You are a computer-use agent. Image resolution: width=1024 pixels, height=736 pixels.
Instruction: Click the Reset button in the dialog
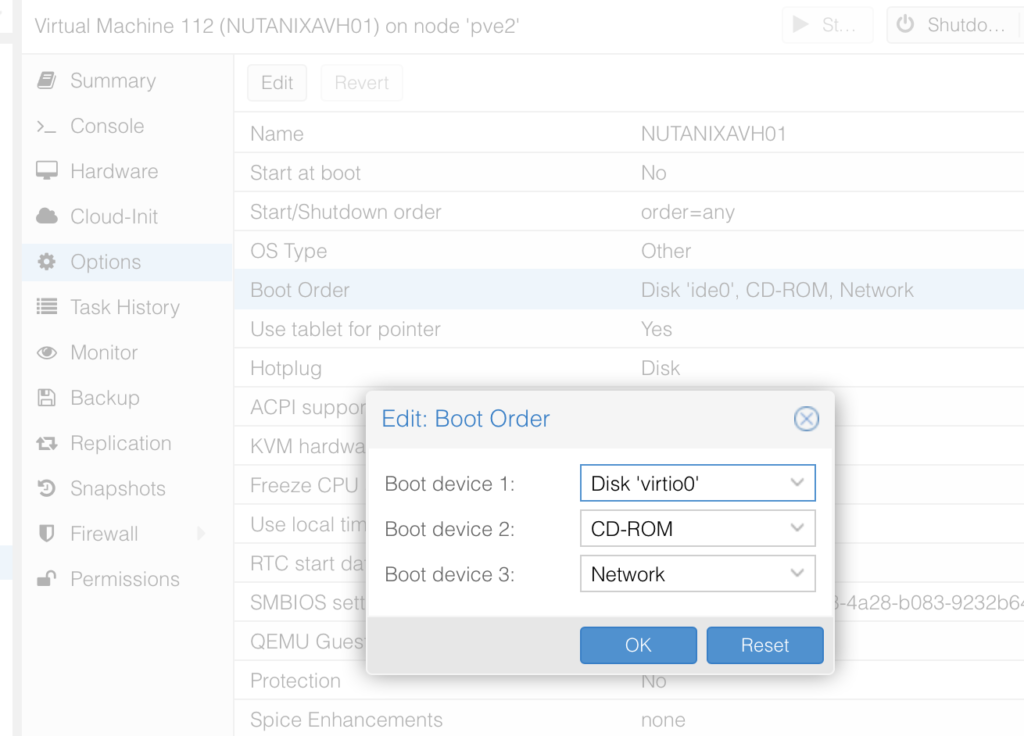(x=764, y=645)
